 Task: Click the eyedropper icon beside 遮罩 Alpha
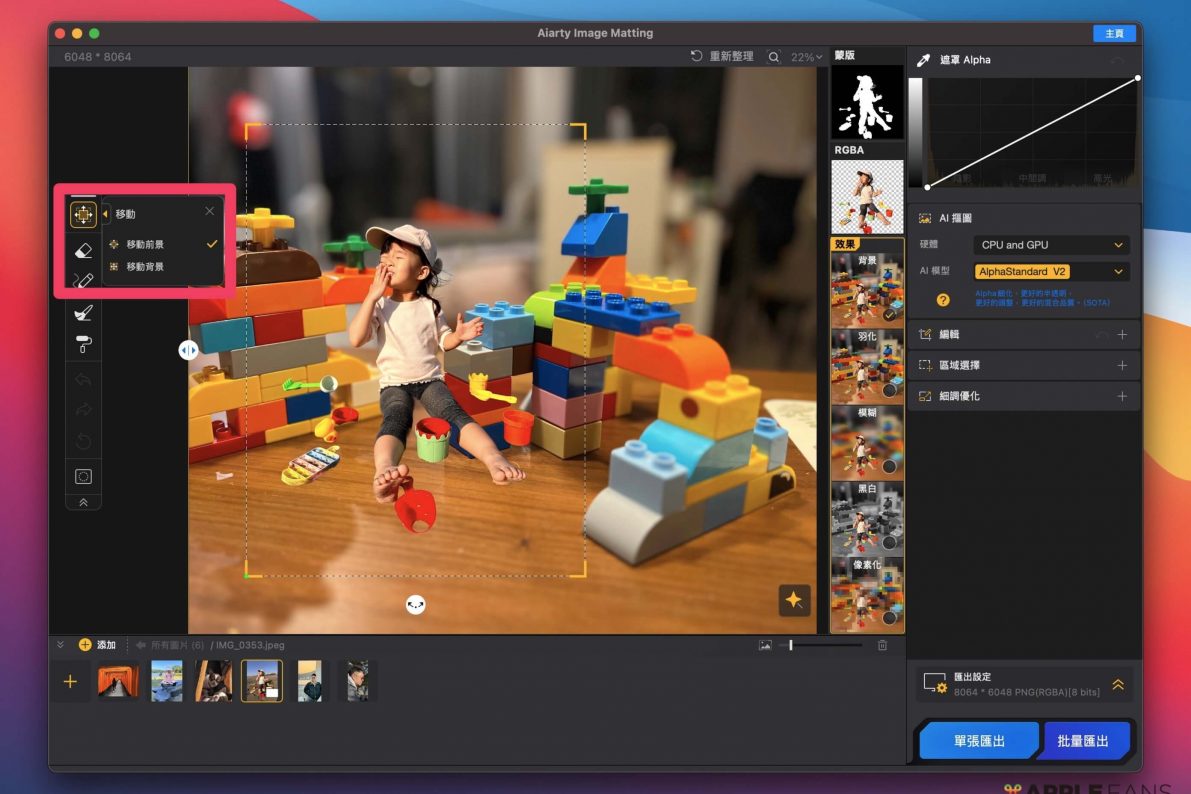[x=923, y=60]
